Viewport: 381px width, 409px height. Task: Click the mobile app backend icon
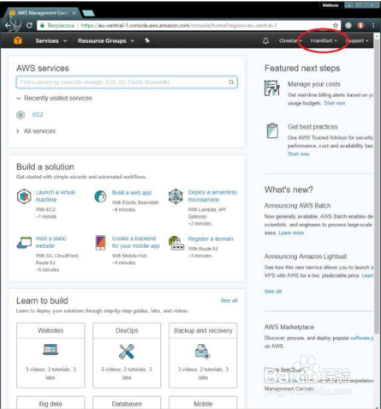(x=100, y=243)
